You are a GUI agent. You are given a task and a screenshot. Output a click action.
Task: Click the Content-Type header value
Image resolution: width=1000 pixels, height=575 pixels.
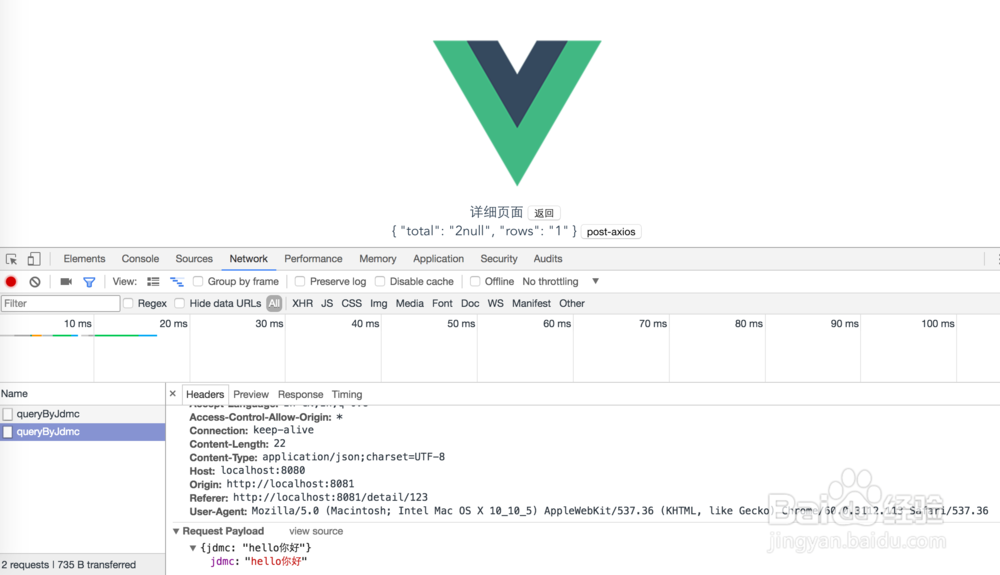pos(353,457)
